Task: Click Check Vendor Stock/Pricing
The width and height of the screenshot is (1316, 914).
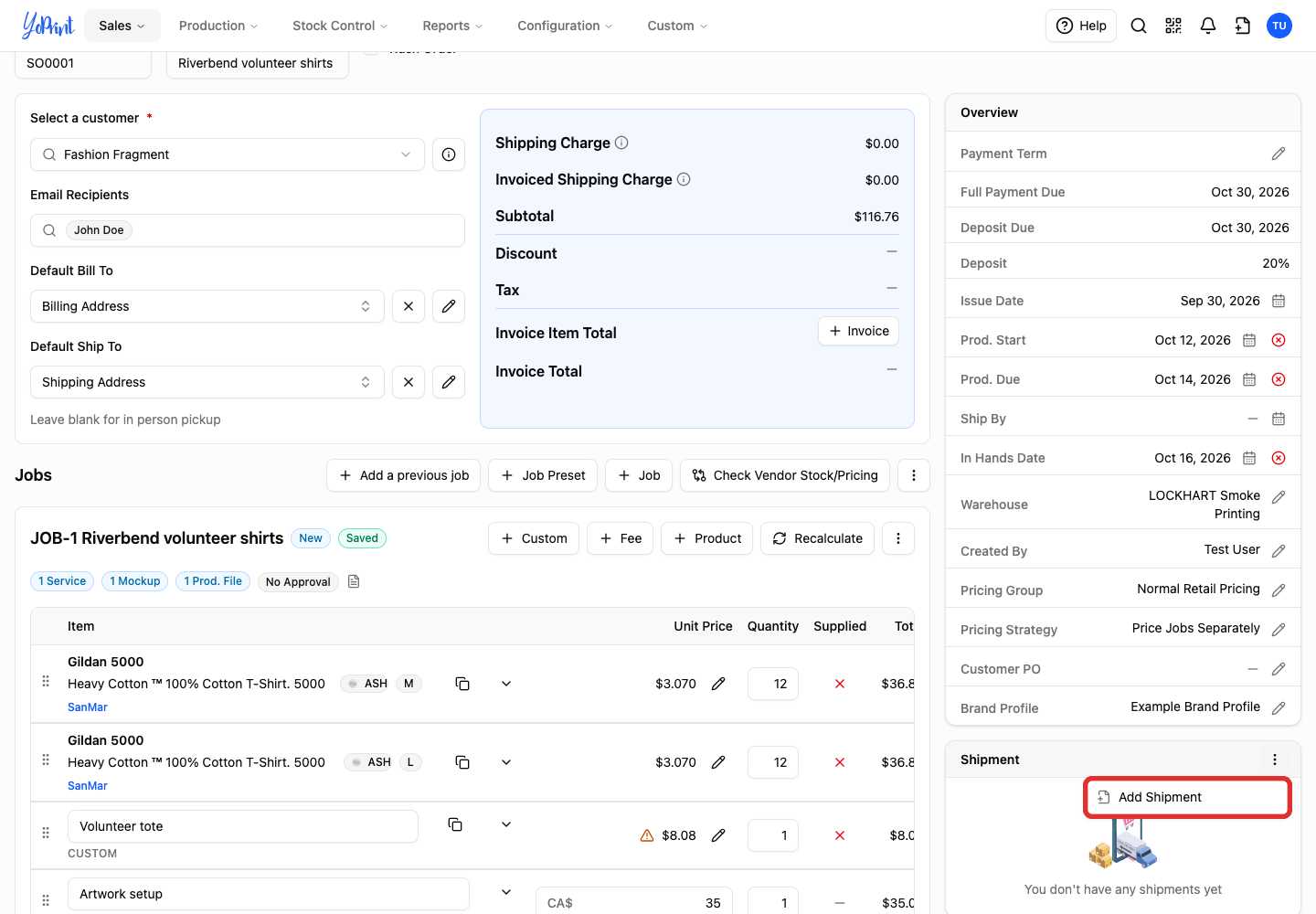Action: [785, 475]
